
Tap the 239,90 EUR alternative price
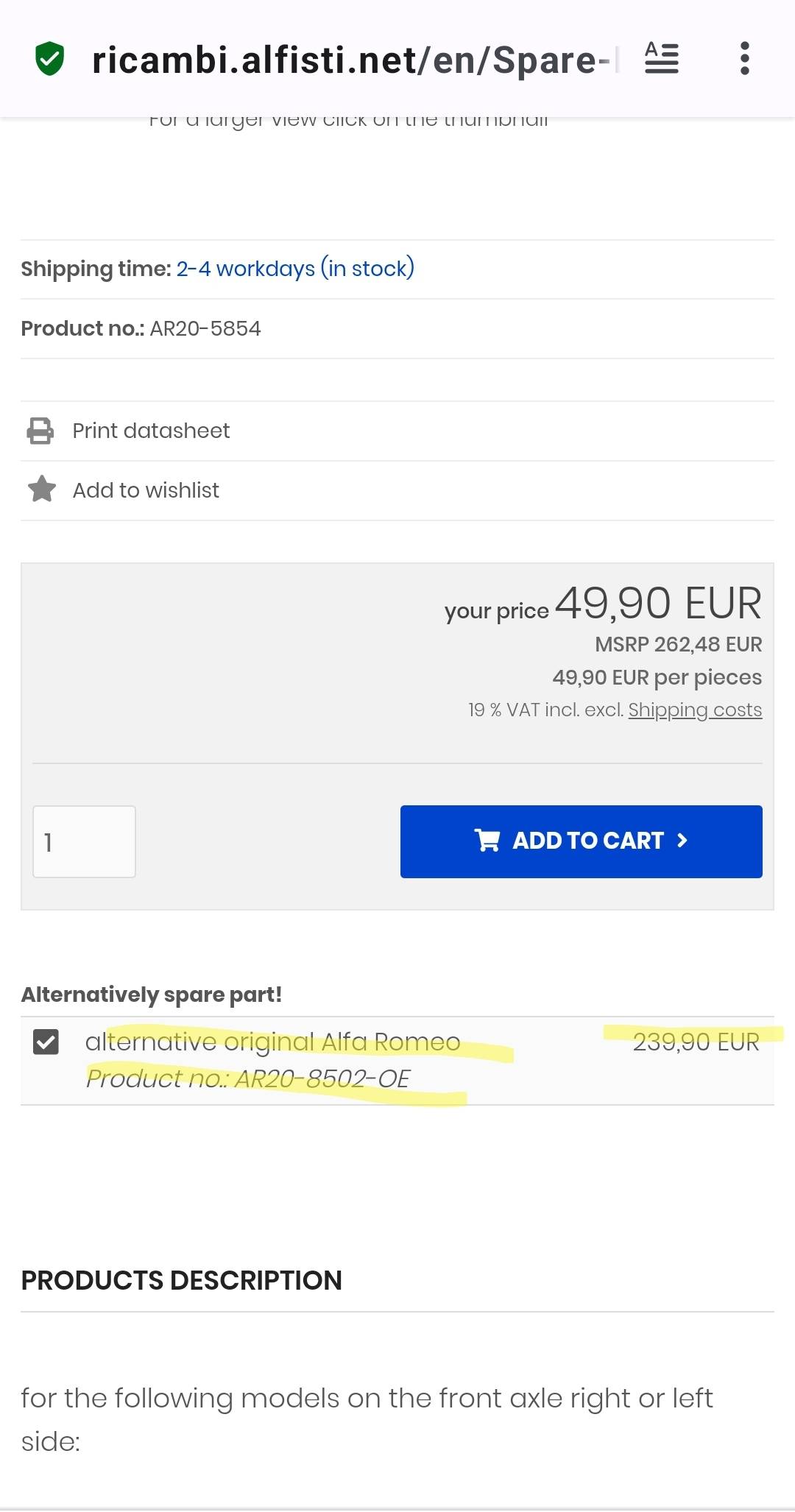(x=696, y=1042)
